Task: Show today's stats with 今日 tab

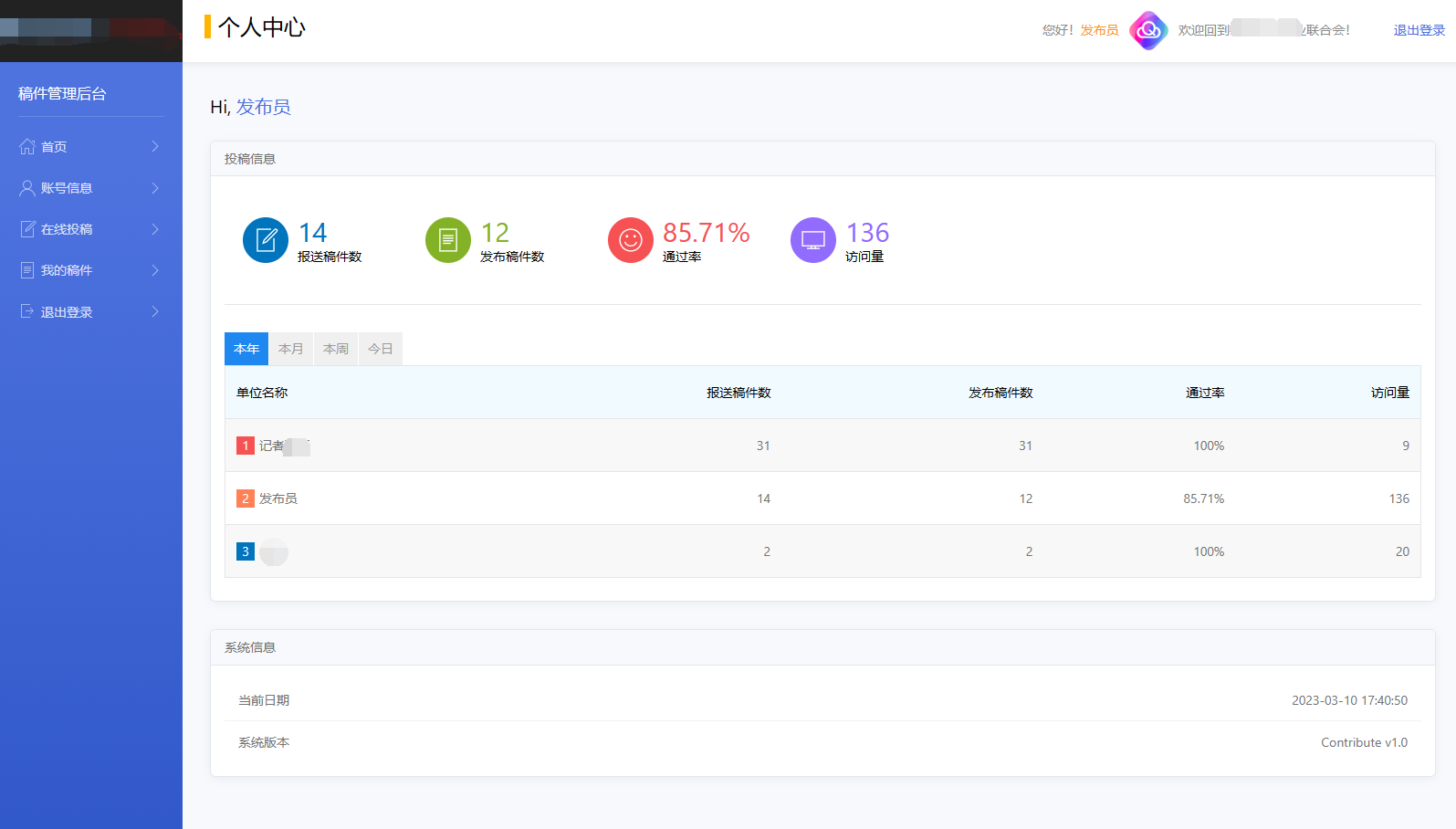Action: [x=381, y=349]
